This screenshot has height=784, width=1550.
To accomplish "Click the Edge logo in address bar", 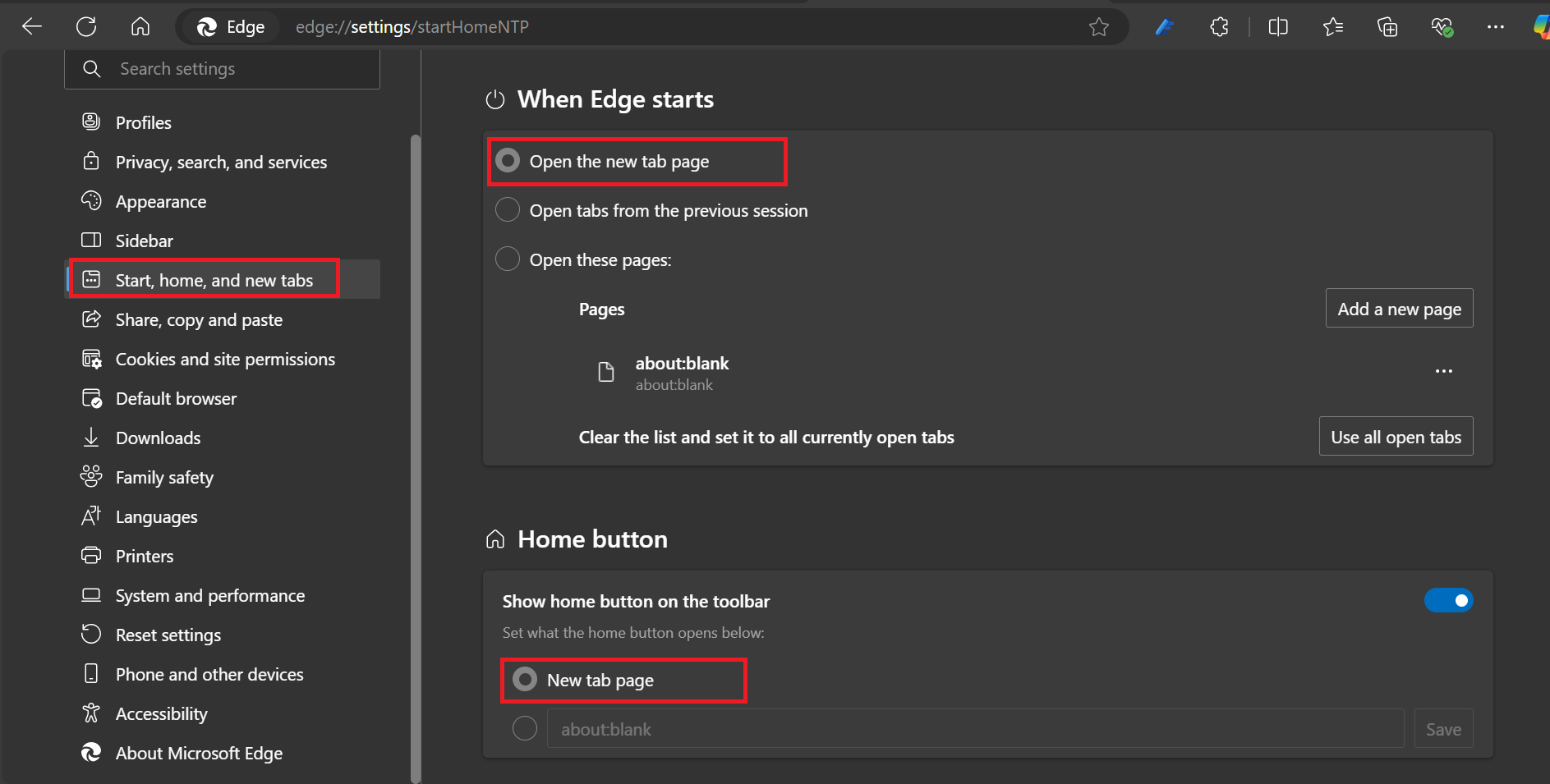I will (x=206, y=27).
